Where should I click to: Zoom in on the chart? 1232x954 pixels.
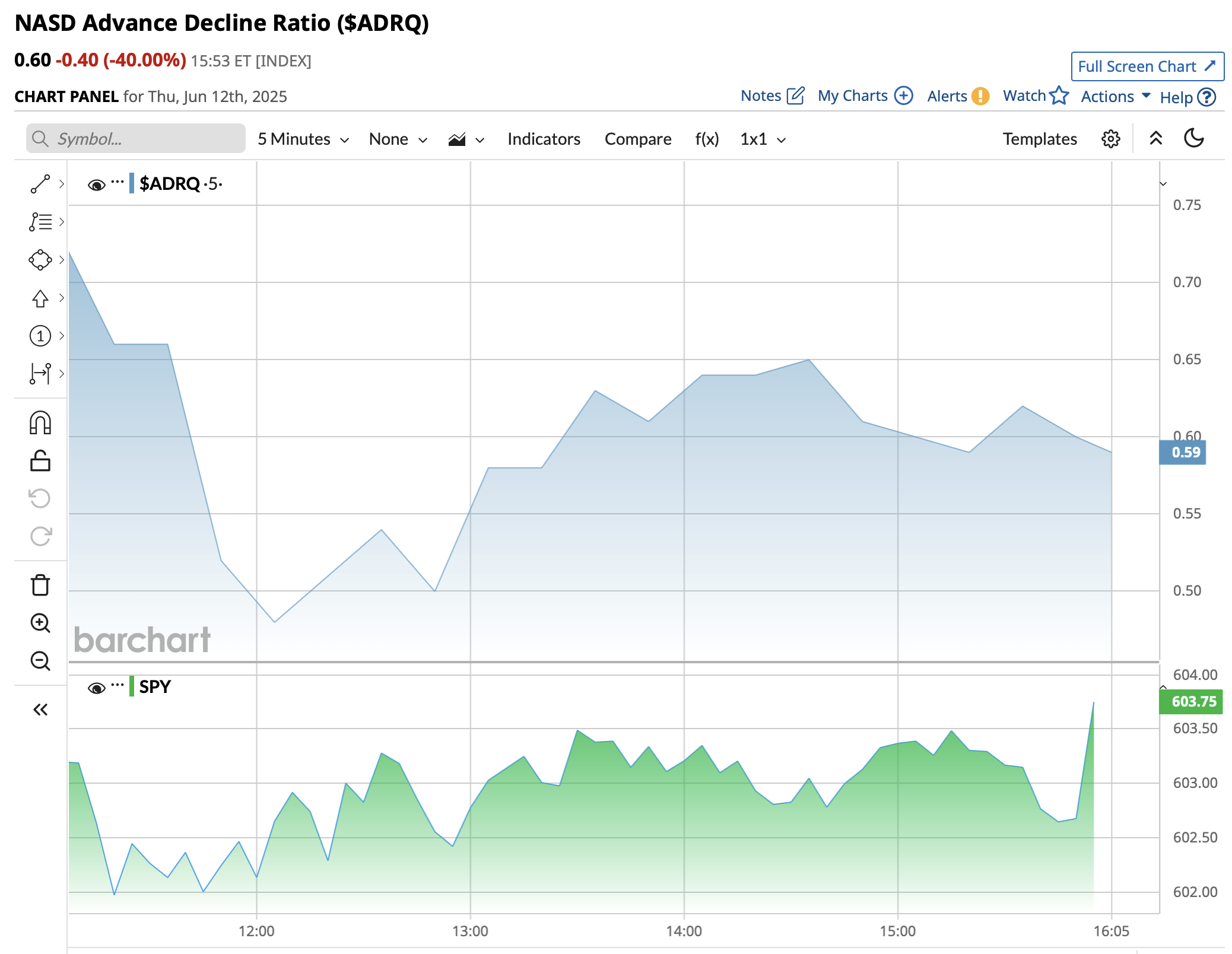point(40,622)
